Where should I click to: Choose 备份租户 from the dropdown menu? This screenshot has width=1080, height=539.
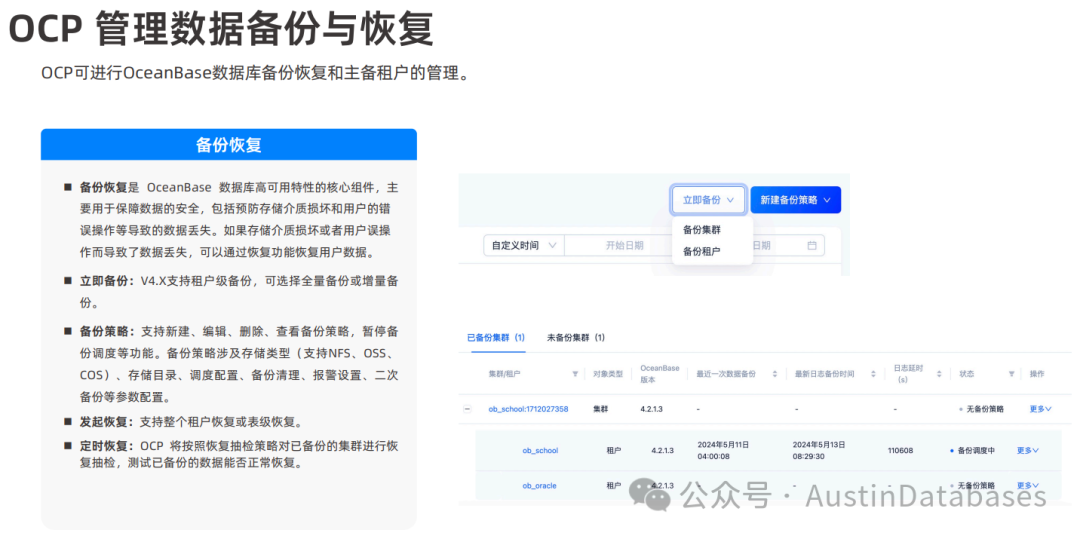pyautogui.click(x=702, y=252)
